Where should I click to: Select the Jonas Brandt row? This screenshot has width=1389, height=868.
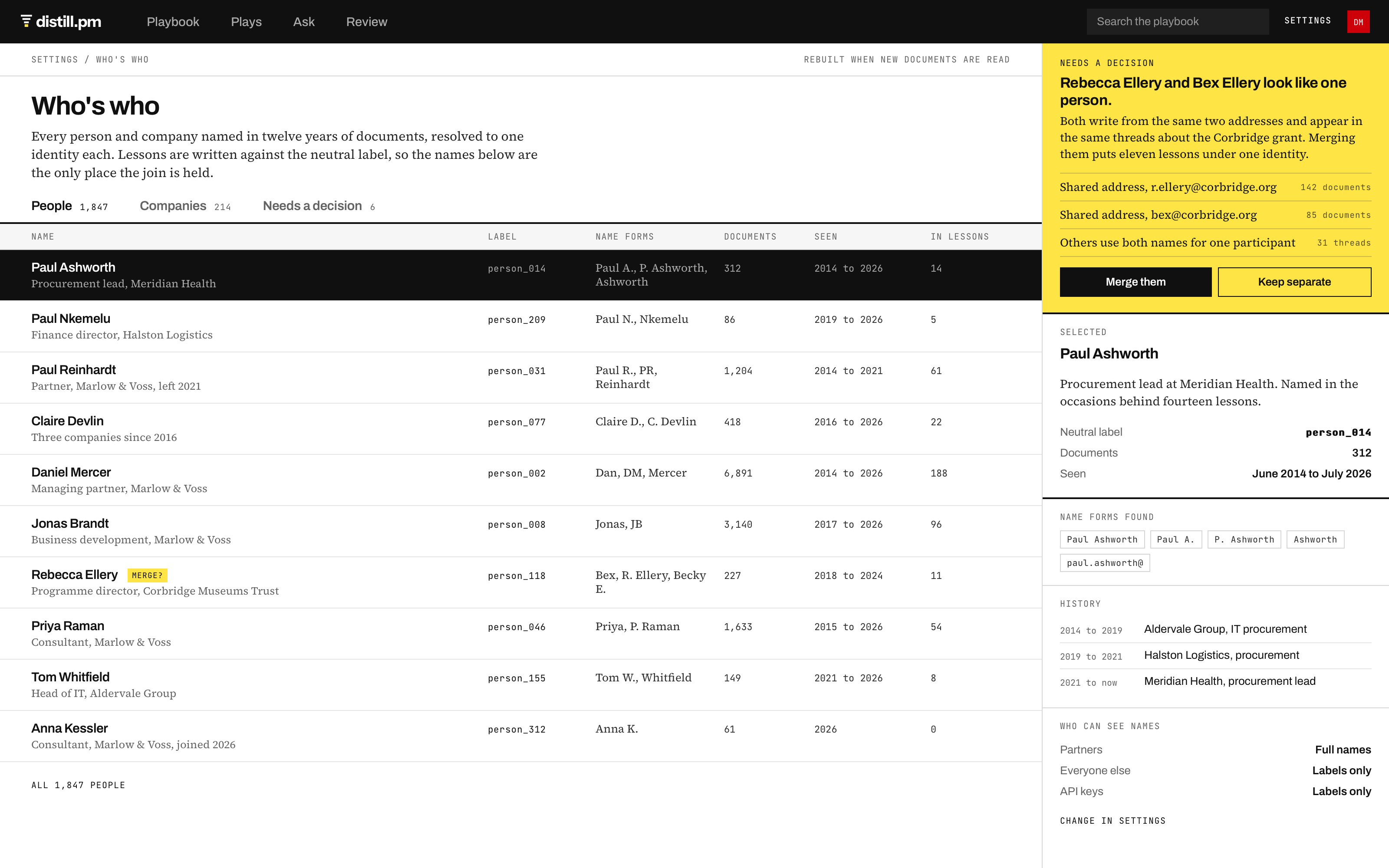pyautogui.click(x=520, y=531)
